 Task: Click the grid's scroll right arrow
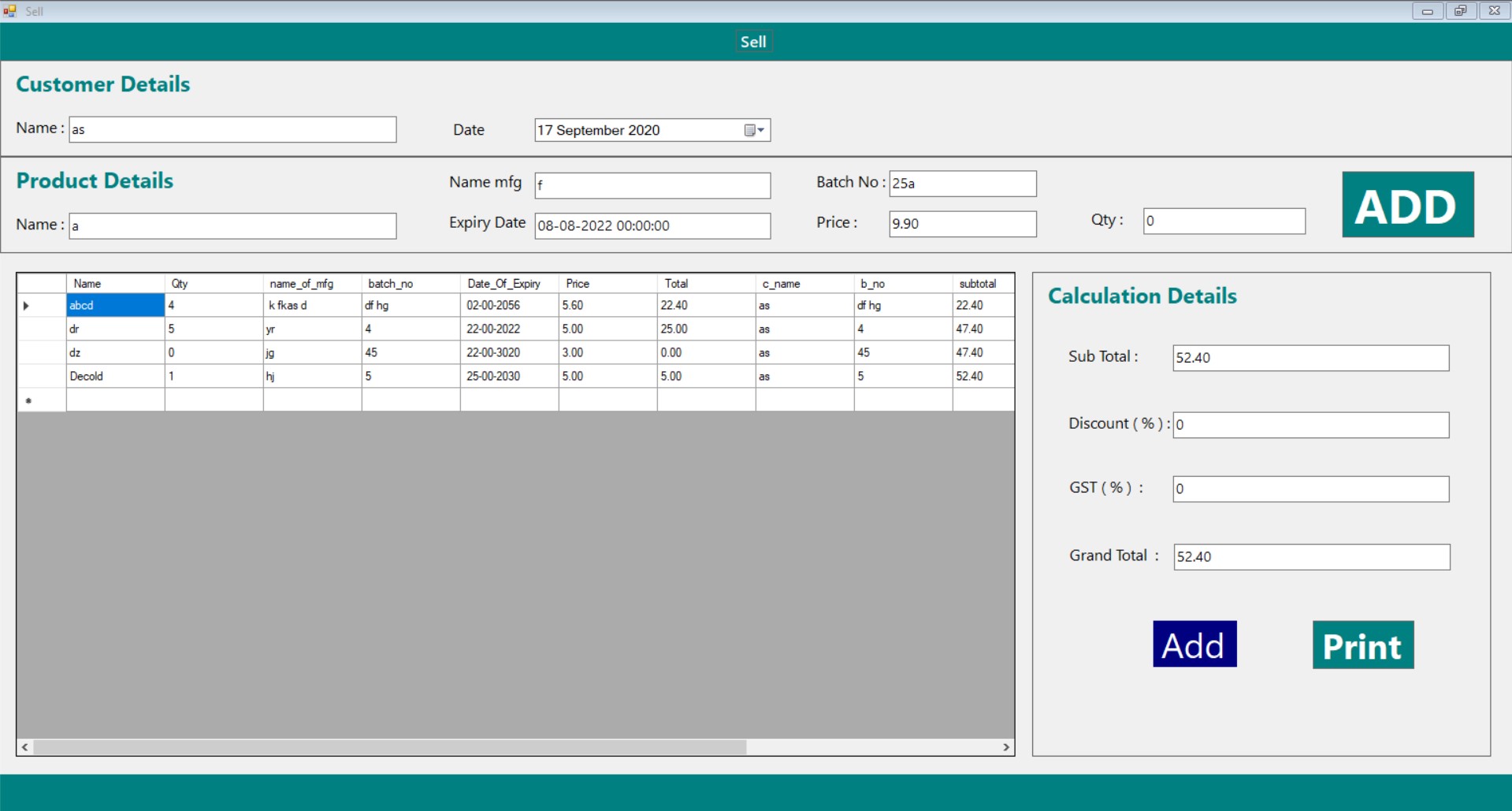[x=1006, y=747]
